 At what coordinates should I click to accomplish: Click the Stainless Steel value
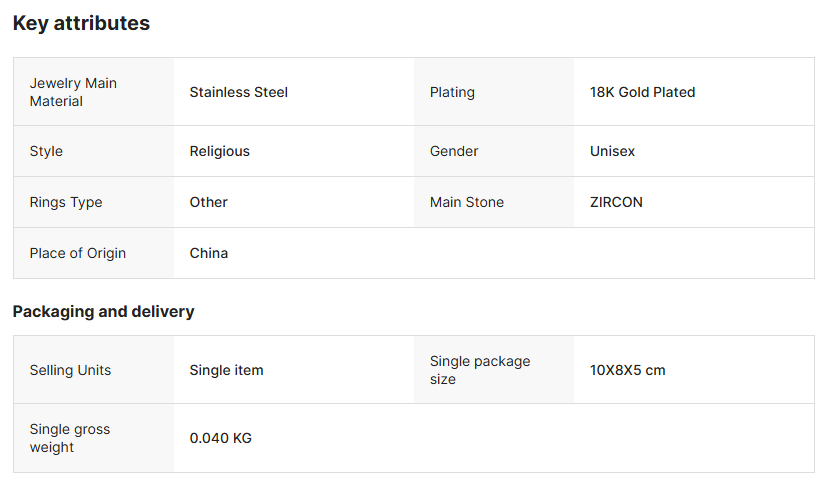click(x=238, y=92)
